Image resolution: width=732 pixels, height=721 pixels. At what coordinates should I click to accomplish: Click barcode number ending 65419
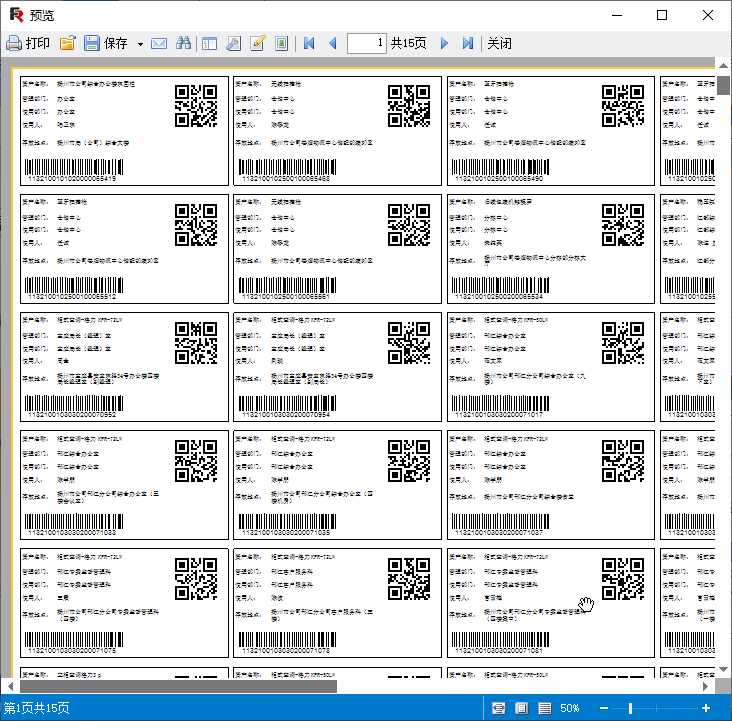click(72, 178)
